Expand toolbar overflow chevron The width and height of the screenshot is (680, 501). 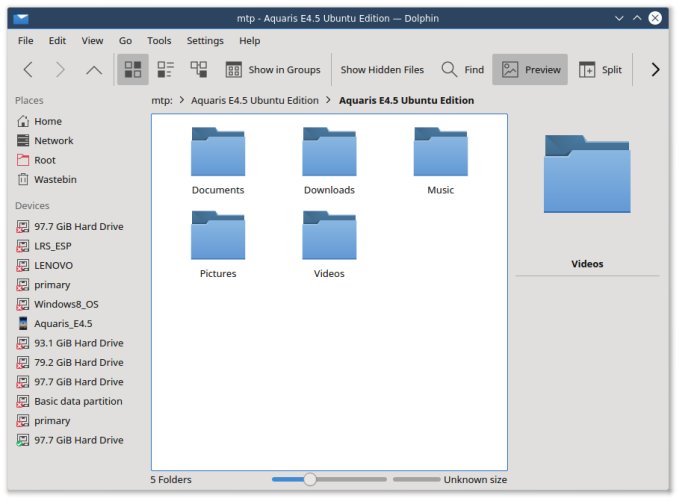[655, 70]
